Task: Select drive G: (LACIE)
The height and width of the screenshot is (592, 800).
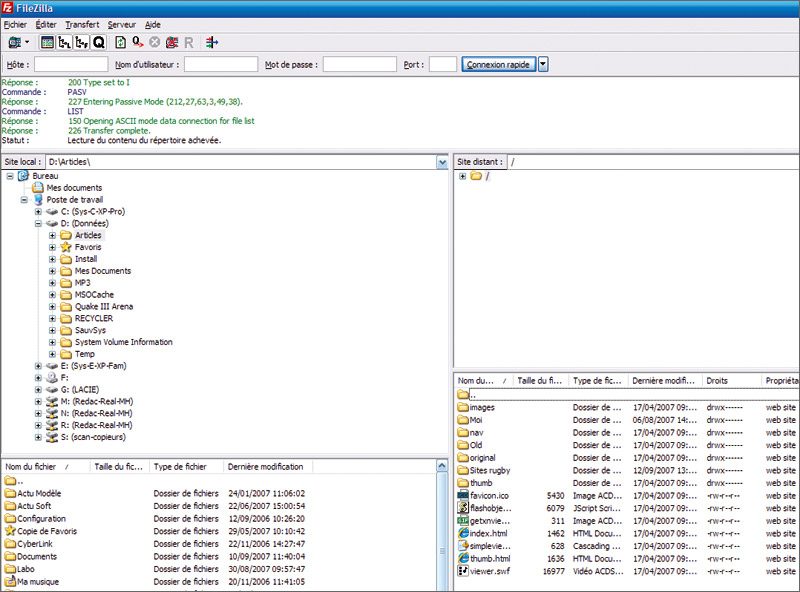Action: pos(80,389)
